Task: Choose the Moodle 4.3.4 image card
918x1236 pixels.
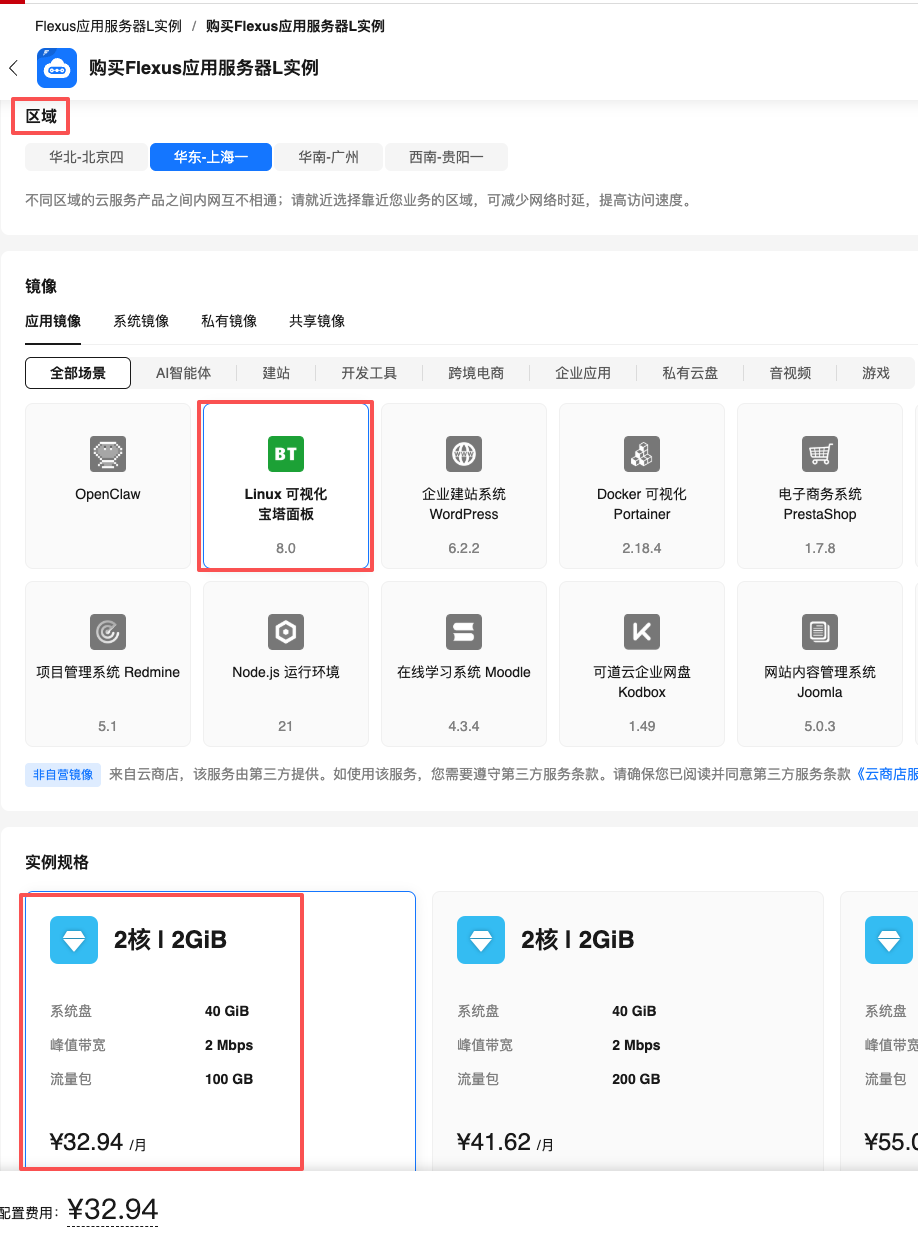Action: coord(464,664)
